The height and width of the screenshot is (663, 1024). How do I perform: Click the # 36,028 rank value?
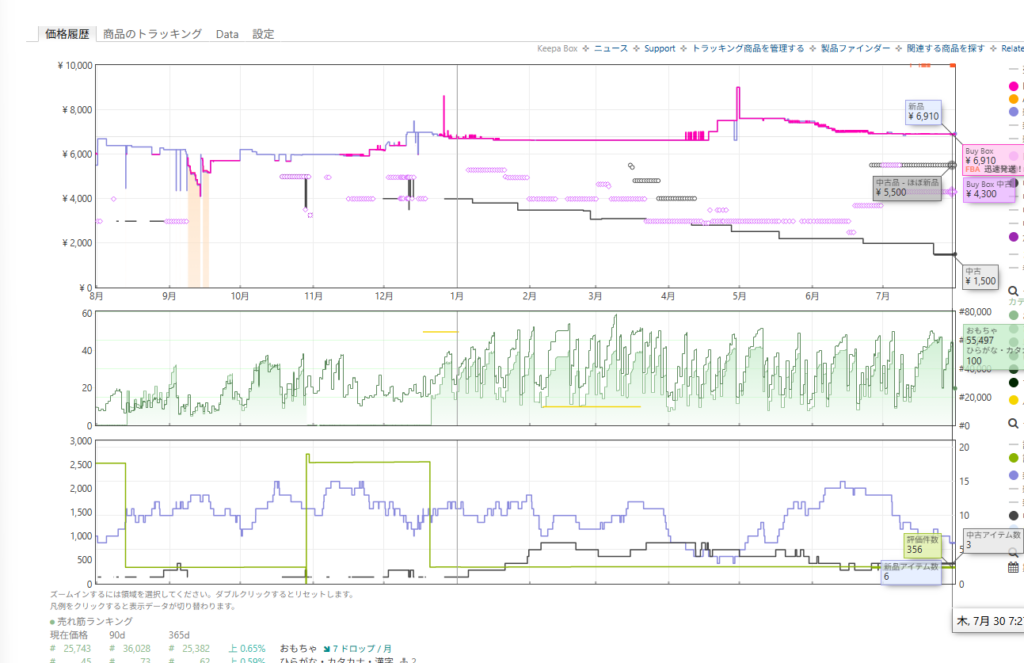[130, 649]
